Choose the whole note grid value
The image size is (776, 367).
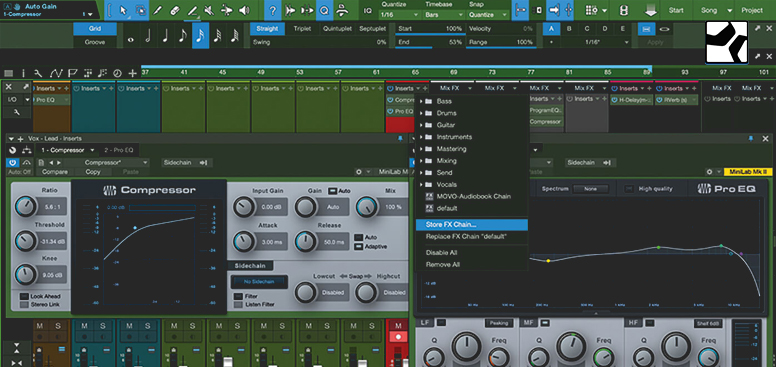coord(131,40)
